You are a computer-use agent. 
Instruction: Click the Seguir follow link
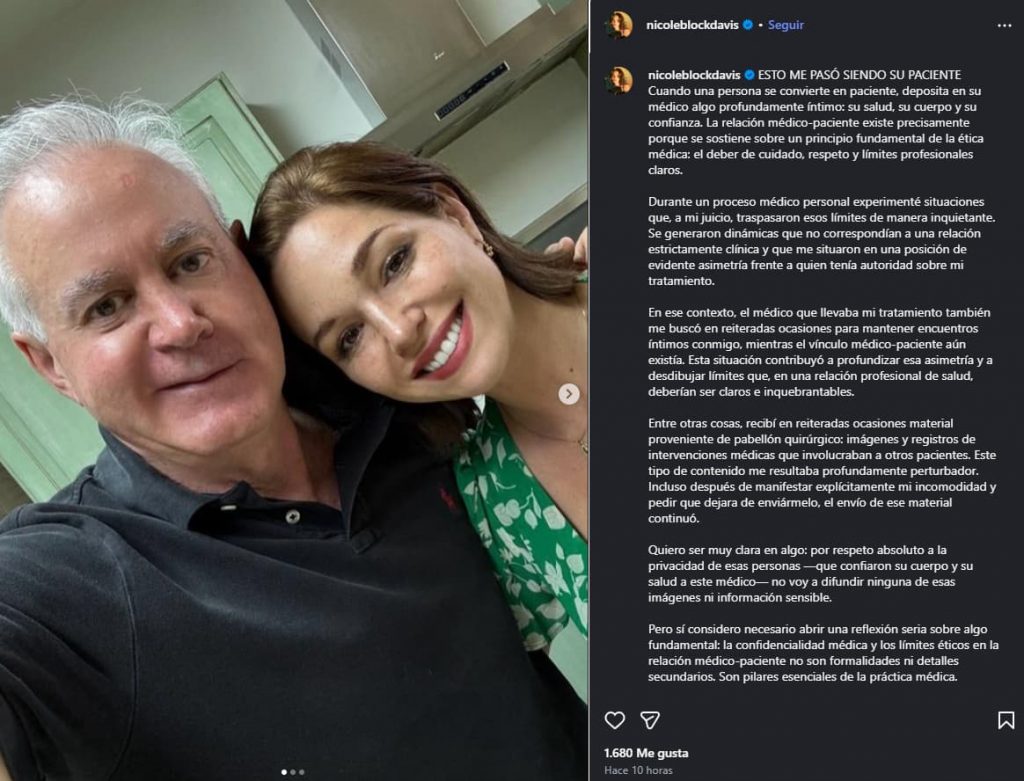pyautogui.click(x=785, y=25)
